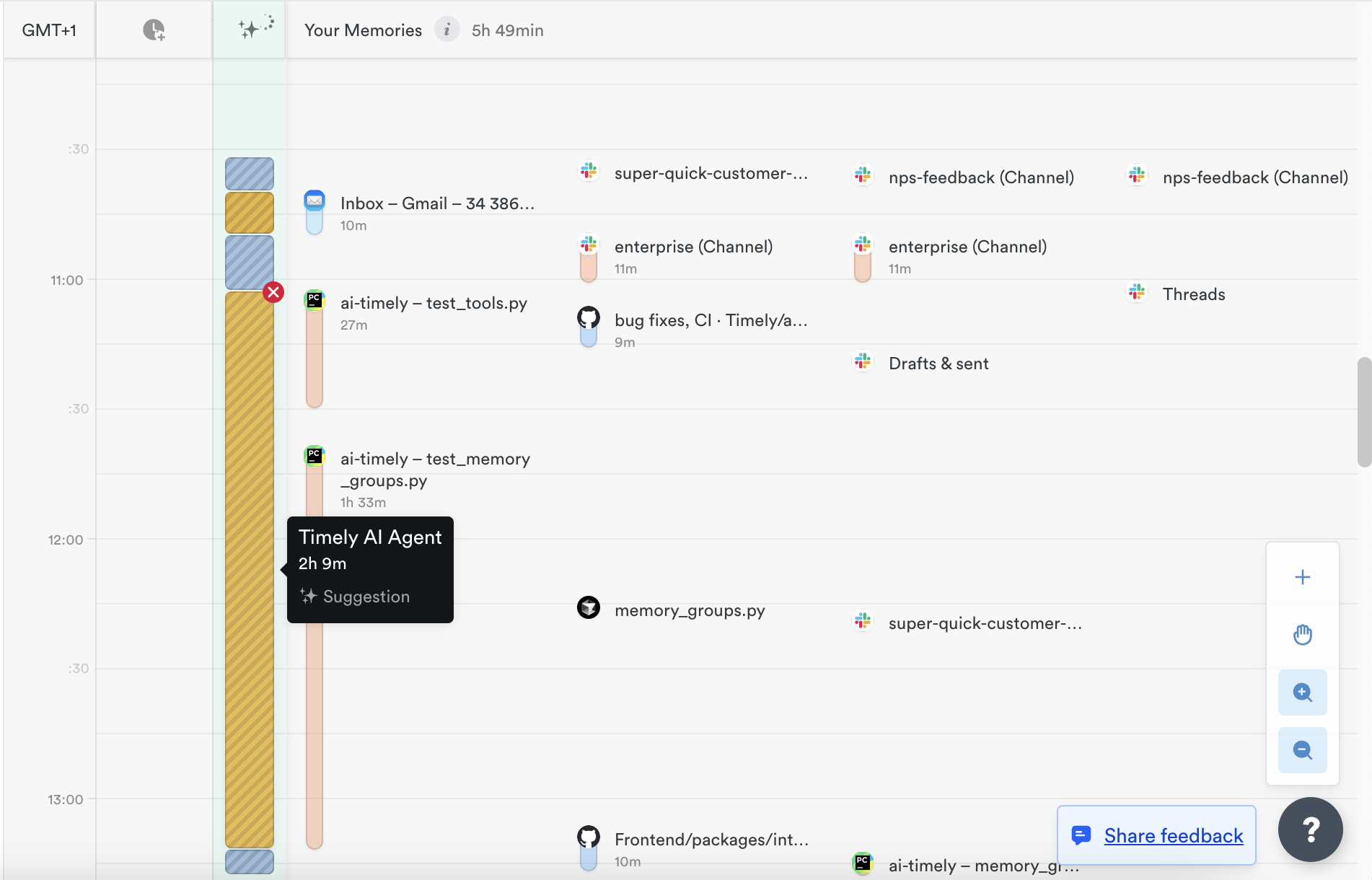Image resolution: width=1372 pixels, height=880 pixels.
Task: Select the Drafts & sent Slack memory
Action: (x=938, y=364)
